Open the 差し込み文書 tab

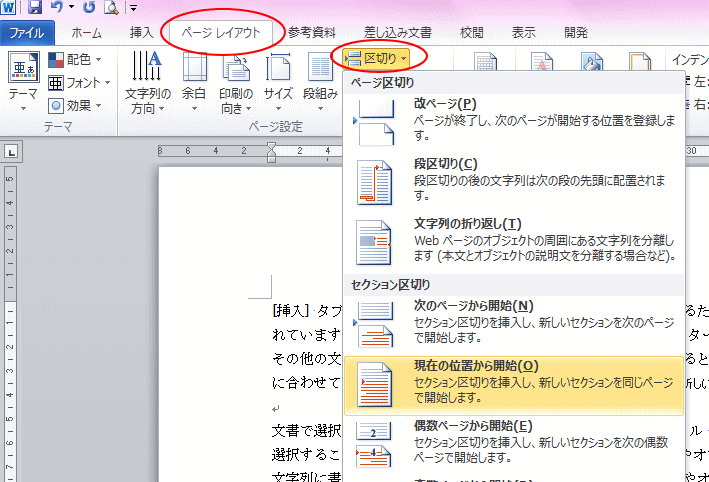click(x=398, y=33)
